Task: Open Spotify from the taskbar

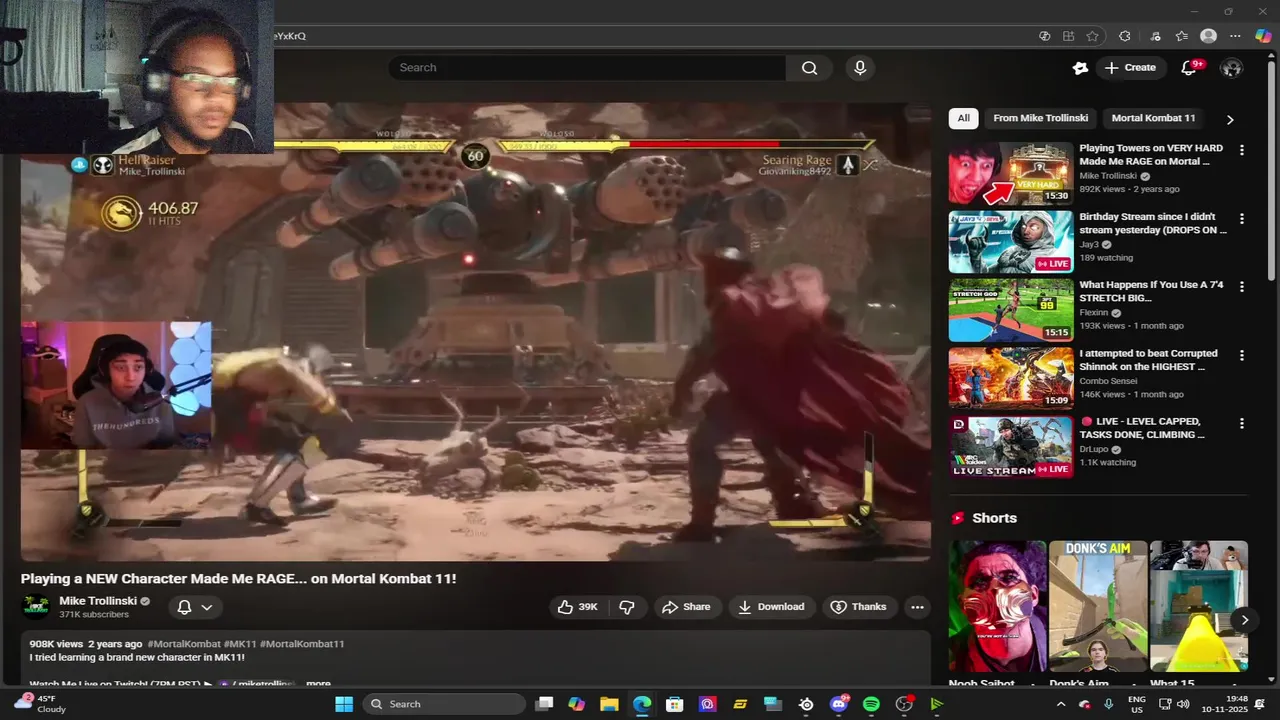Action: click(x=871, y=704)
